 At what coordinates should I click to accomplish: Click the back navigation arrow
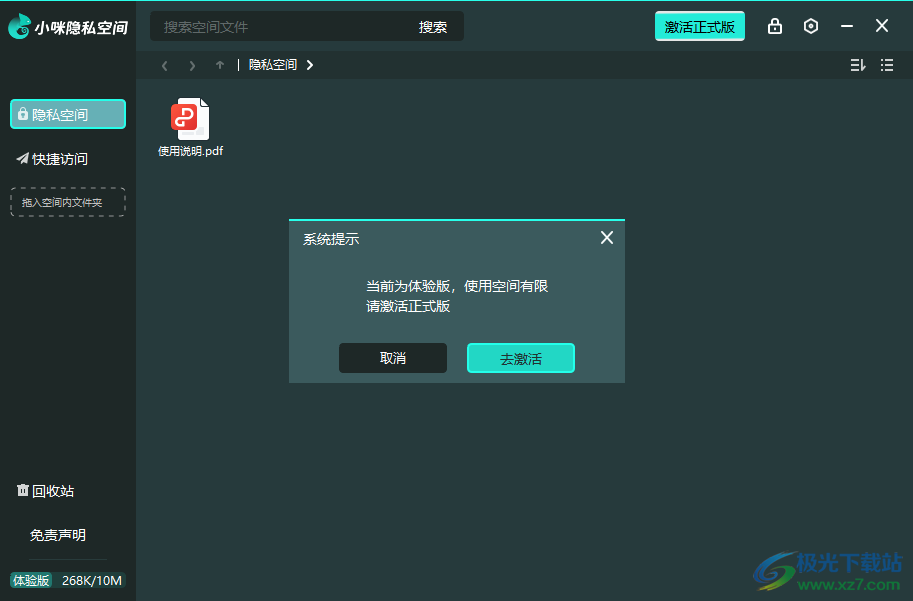[x=164, y=65]
